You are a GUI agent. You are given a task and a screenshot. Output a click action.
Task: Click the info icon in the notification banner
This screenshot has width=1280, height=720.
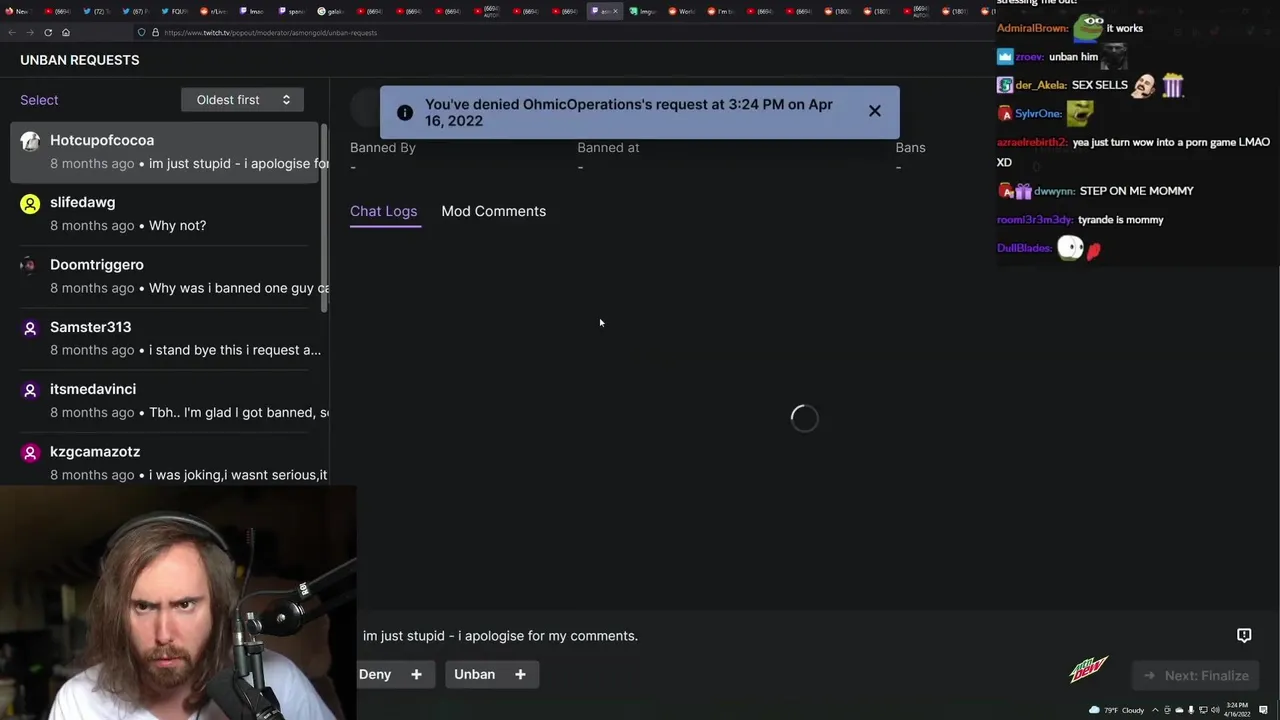click(x=405, y=112)
